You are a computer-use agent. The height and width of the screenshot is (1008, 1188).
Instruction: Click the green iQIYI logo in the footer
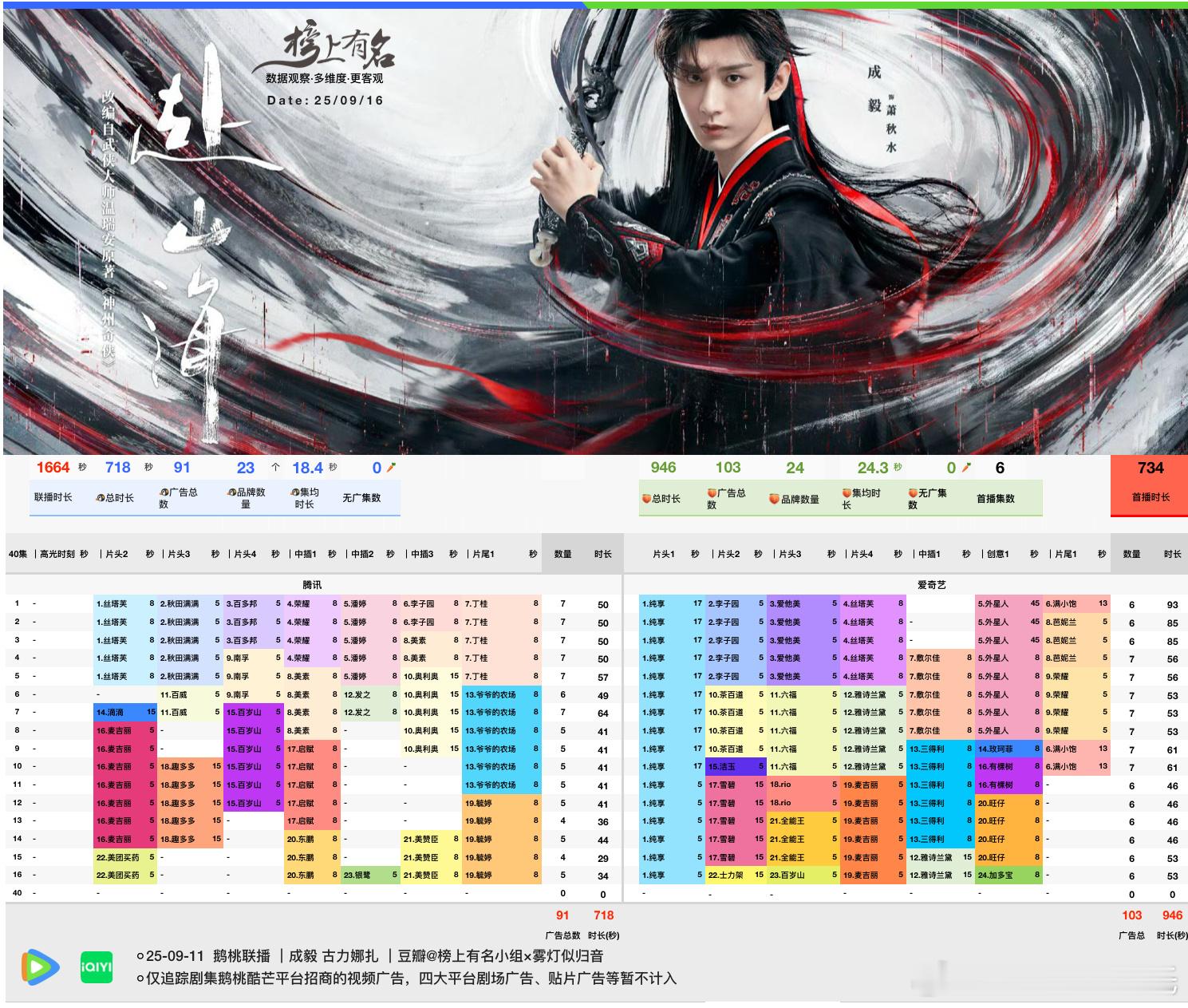click(x=97, y=967)
